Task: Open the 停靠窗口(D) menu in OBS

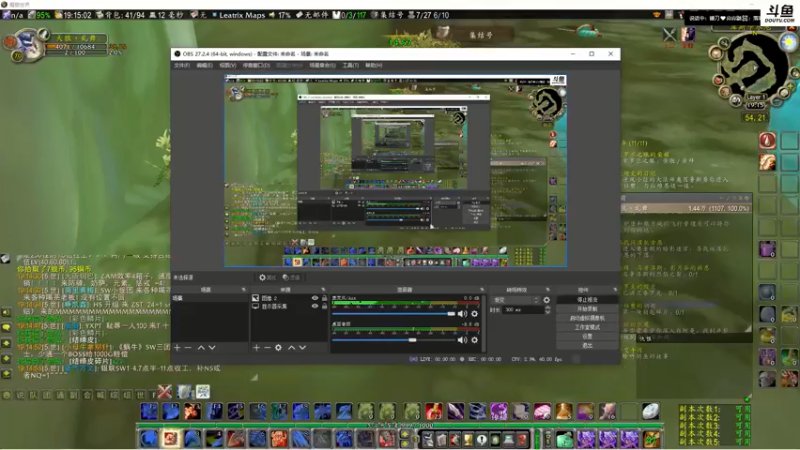Action: click(256, 65)
